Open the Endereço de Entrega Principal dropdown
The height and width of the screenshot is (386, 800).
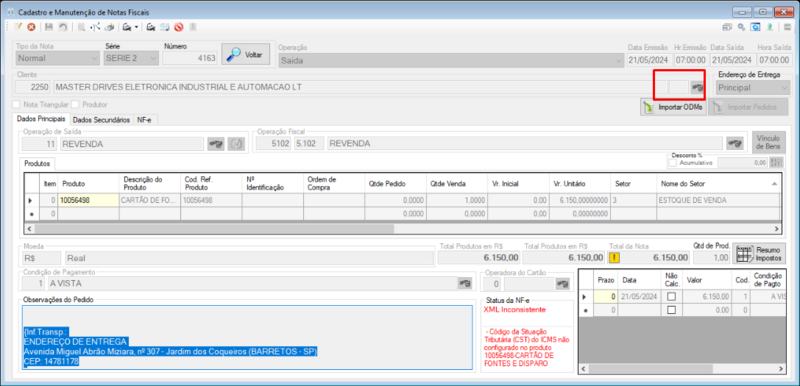(753, 87)
